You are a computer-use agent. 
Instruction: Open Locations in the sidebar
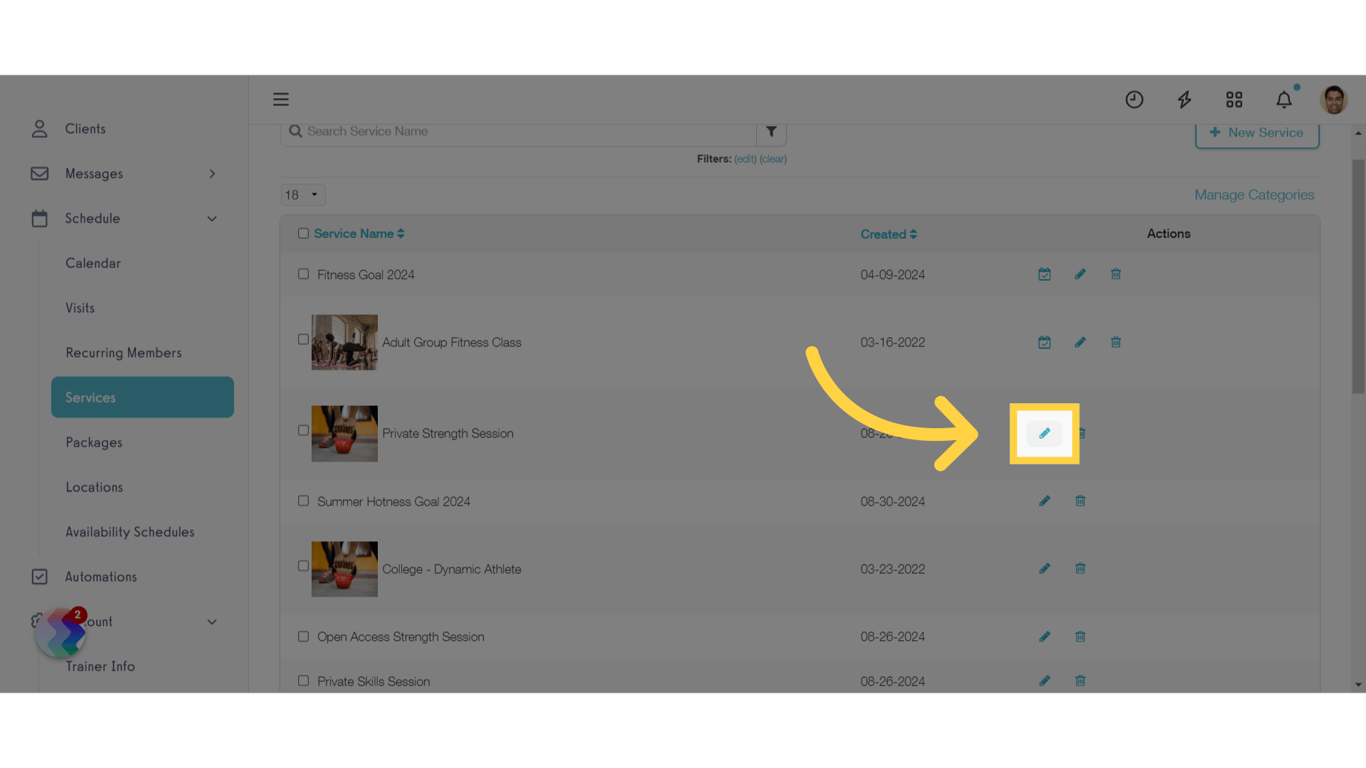94,487
